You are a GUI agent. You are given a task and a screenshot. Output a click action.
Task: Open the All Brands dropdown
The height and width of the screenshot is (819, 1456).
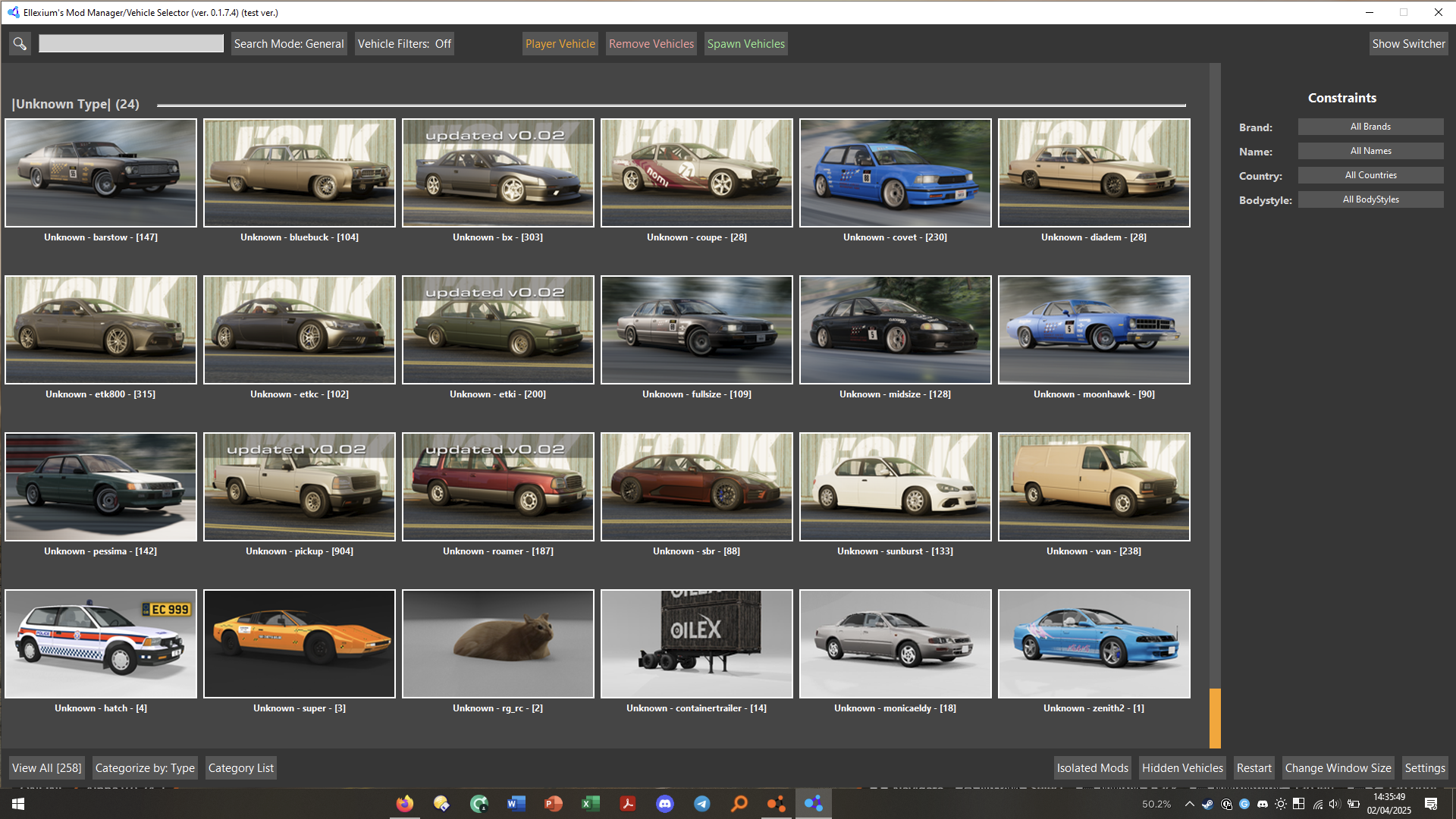click(x=1370, y=127)
